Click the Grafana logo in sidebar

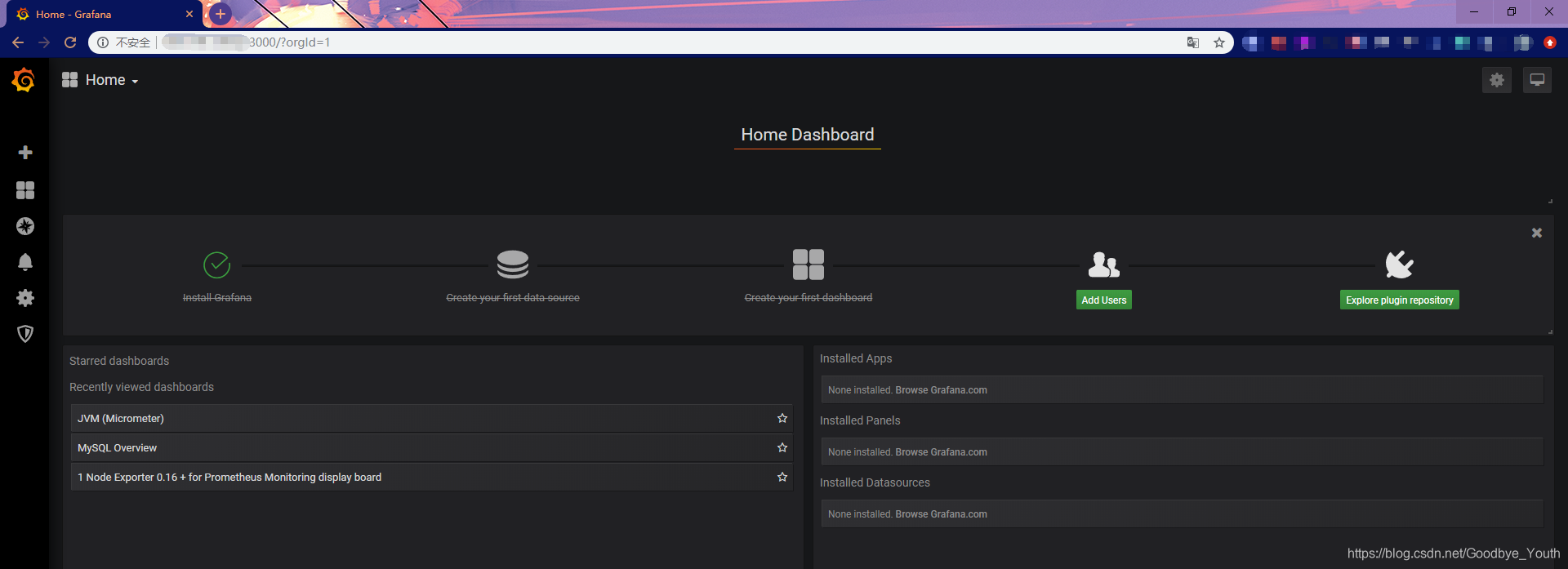pyautogui.click(x=24, y=80)
